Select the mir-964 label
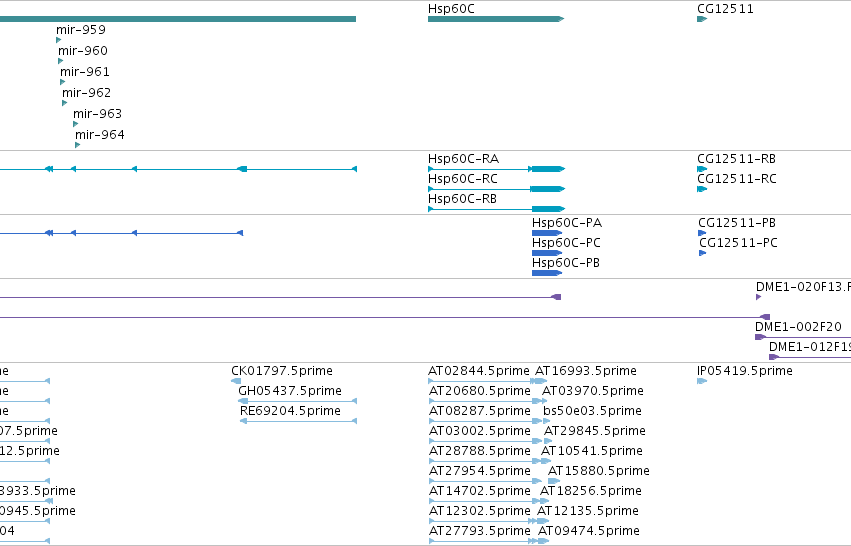 point(100,135)
